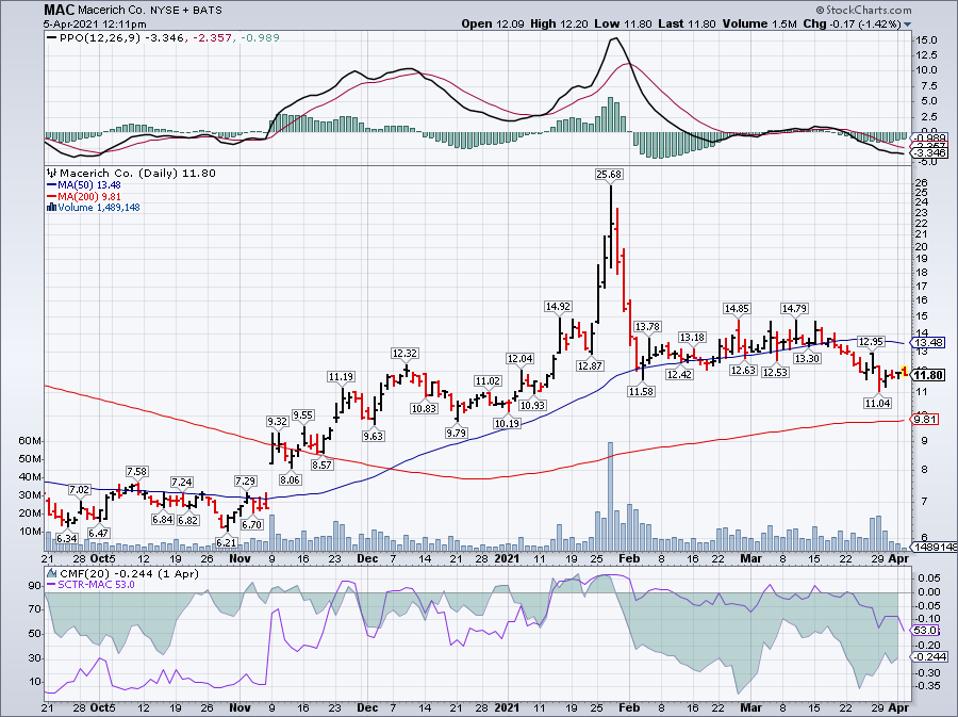Click the 6.34 September low label
Image resolution: width=958 pixels, height=717 pixels.
[66, 538]
